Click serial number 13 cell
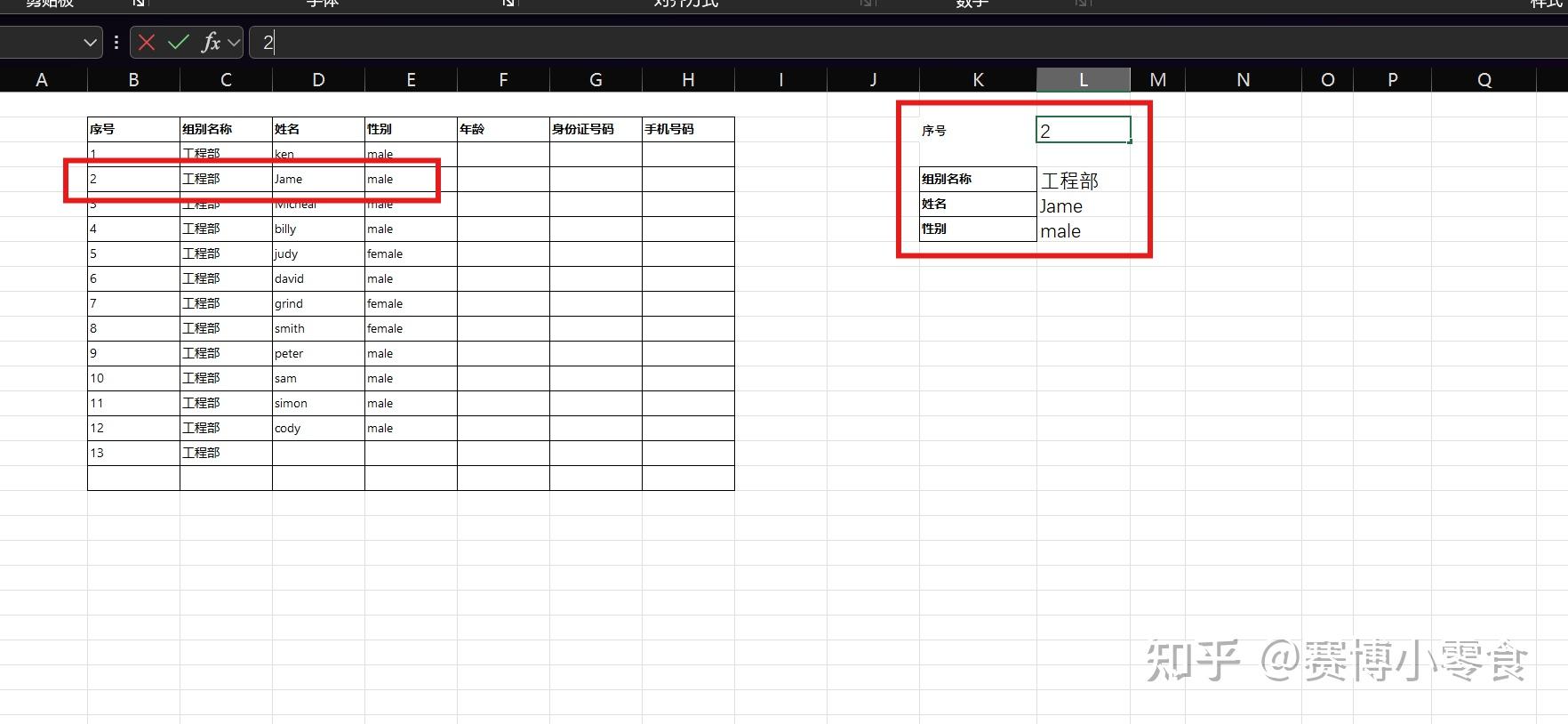This screenshot has height=724, width=1568. [x=133, y=453]
